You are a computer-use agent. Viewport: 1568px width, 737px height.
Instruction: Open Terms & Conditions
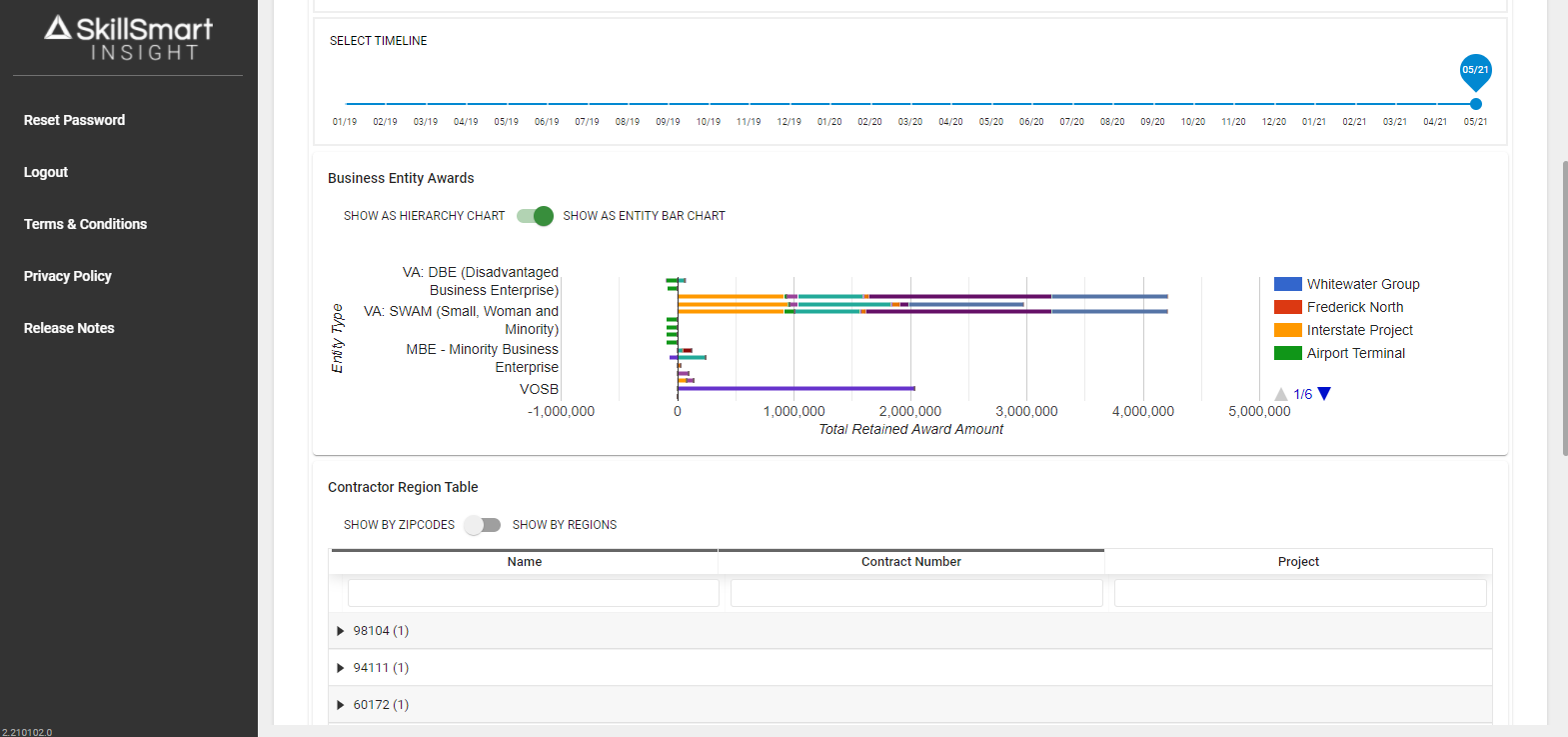85,224
